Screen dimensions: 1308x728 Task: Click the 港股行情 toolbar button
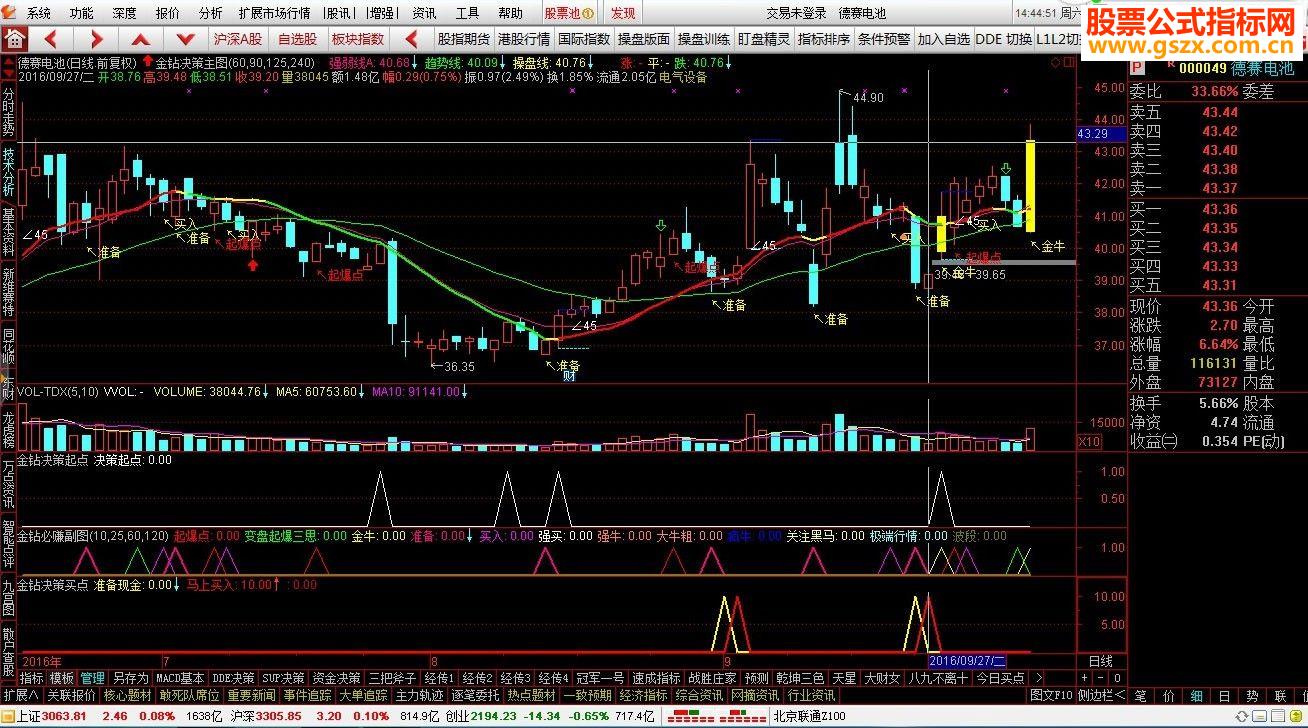(524, 39)
